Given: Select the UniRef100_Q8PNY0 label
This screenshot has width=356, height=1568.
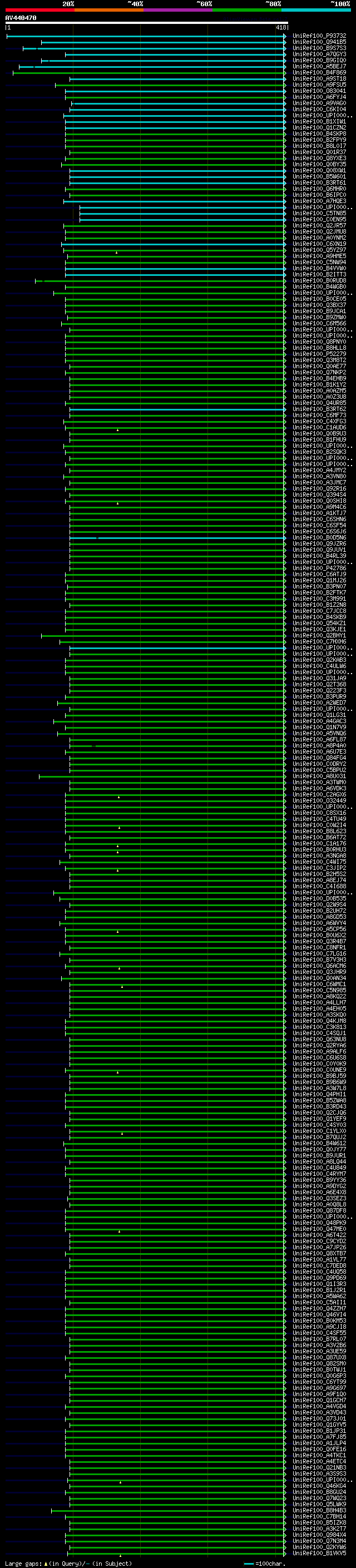Looking at the screenshot, I should [x=319, y=342].
